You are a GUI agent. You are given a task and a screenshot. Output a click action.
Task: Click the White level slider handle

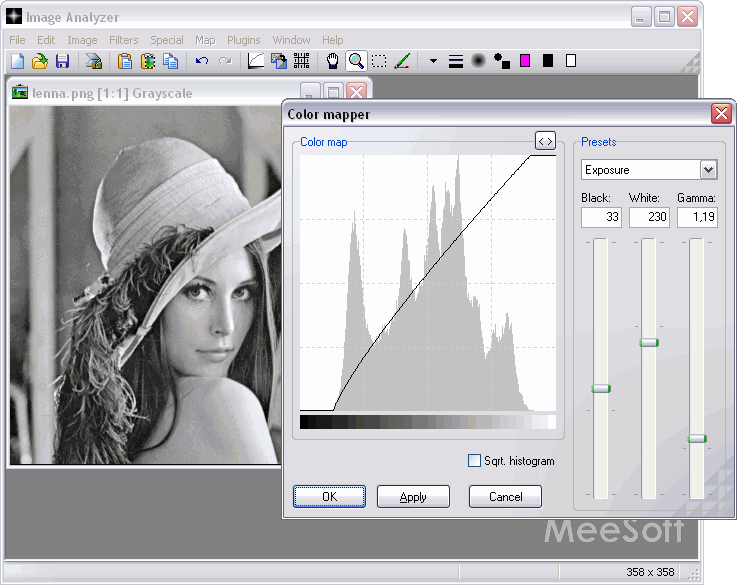pyautogui.click(x=649, y=343)
